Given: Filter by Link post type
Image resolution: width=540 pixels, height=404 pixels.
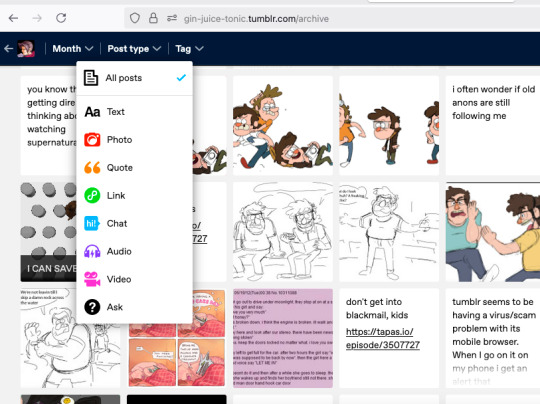Looking at the screenshot, I should [x=134, y=195].
